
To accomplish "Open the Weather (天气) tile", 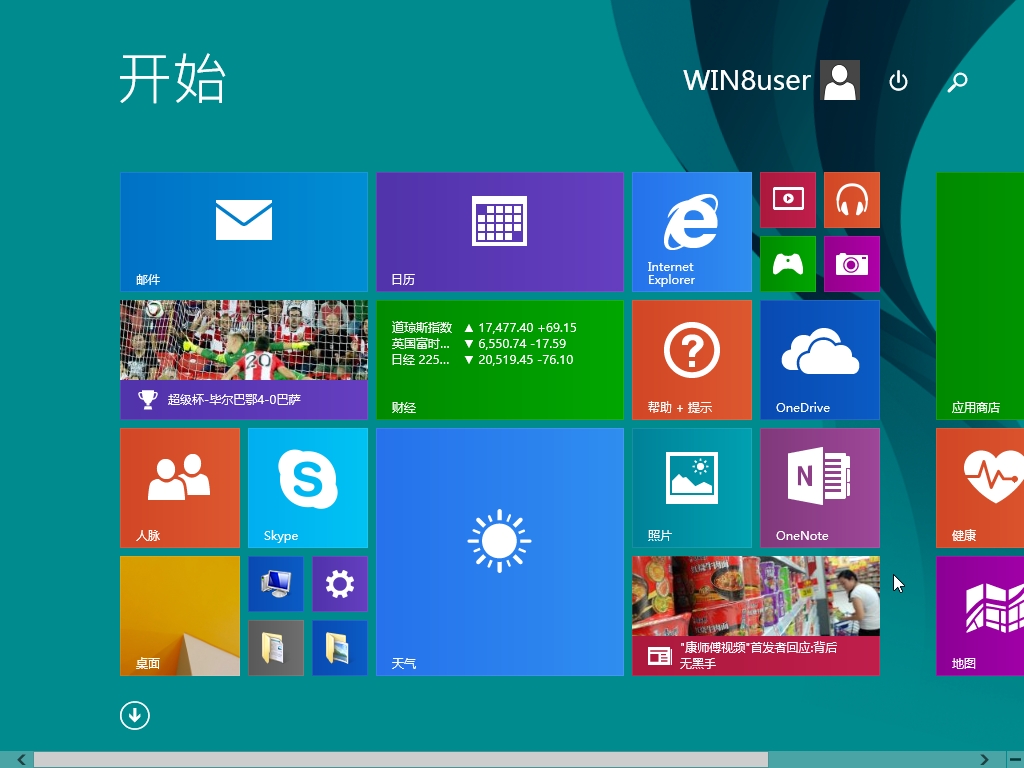I will coord(500,552).
